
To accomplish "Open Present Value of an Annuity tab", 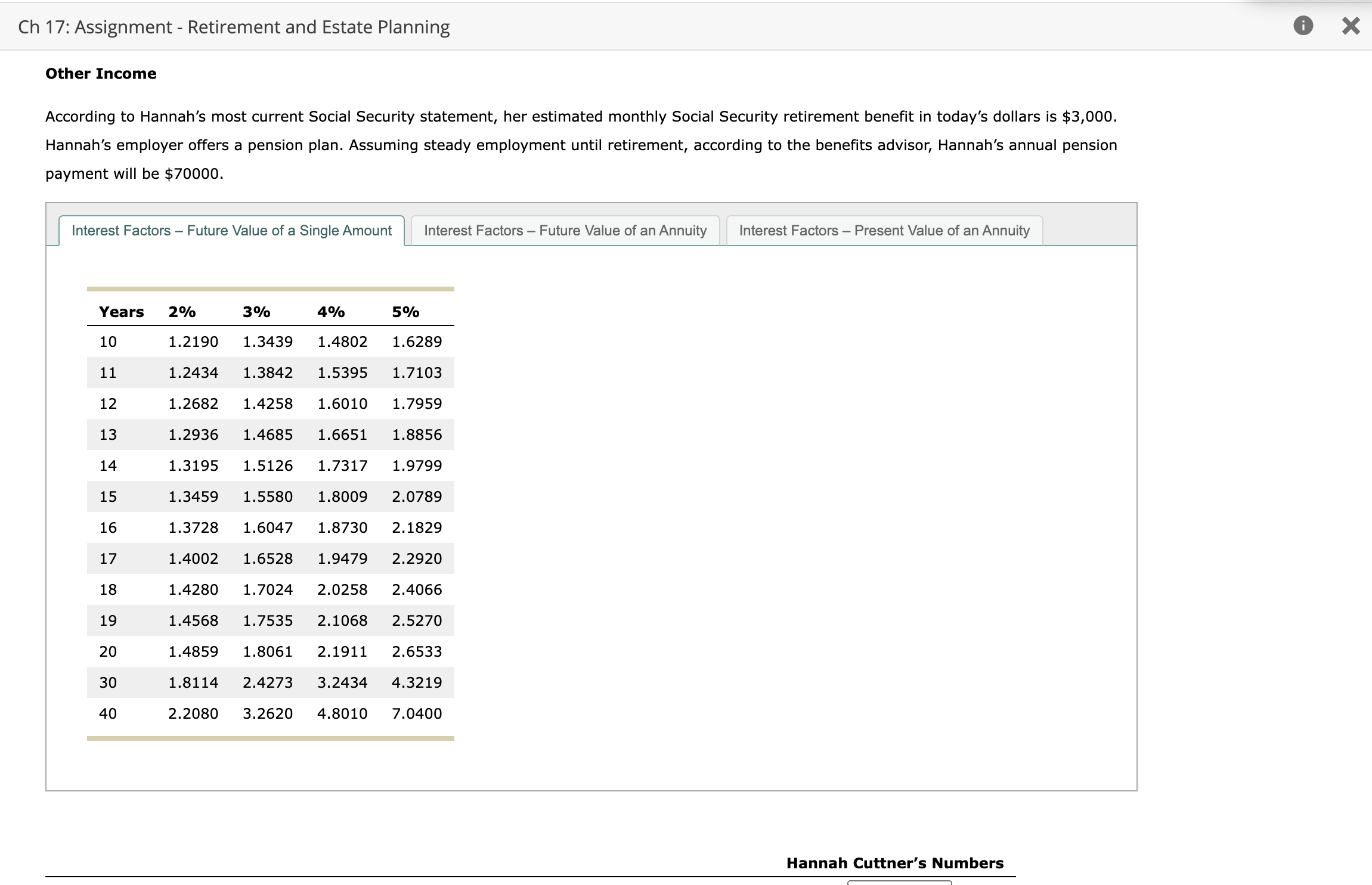I will 884,231.
